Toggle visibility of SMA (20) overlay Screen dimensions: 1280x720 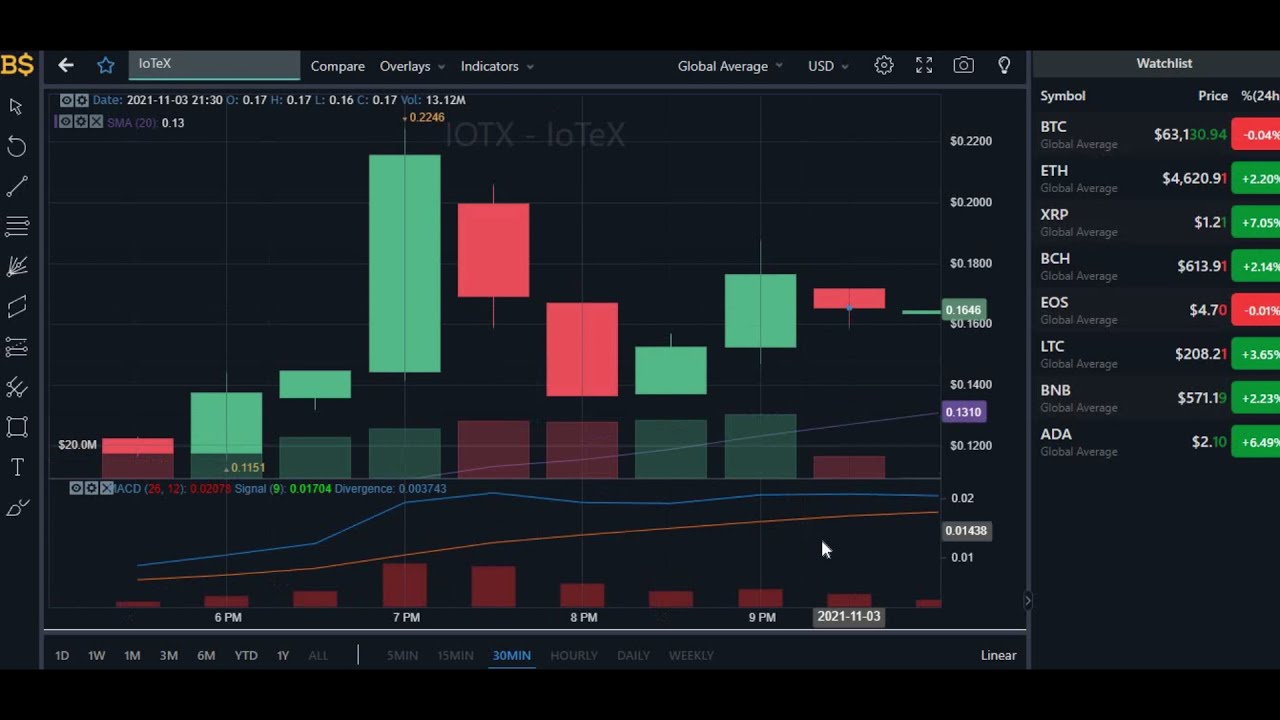64,122
